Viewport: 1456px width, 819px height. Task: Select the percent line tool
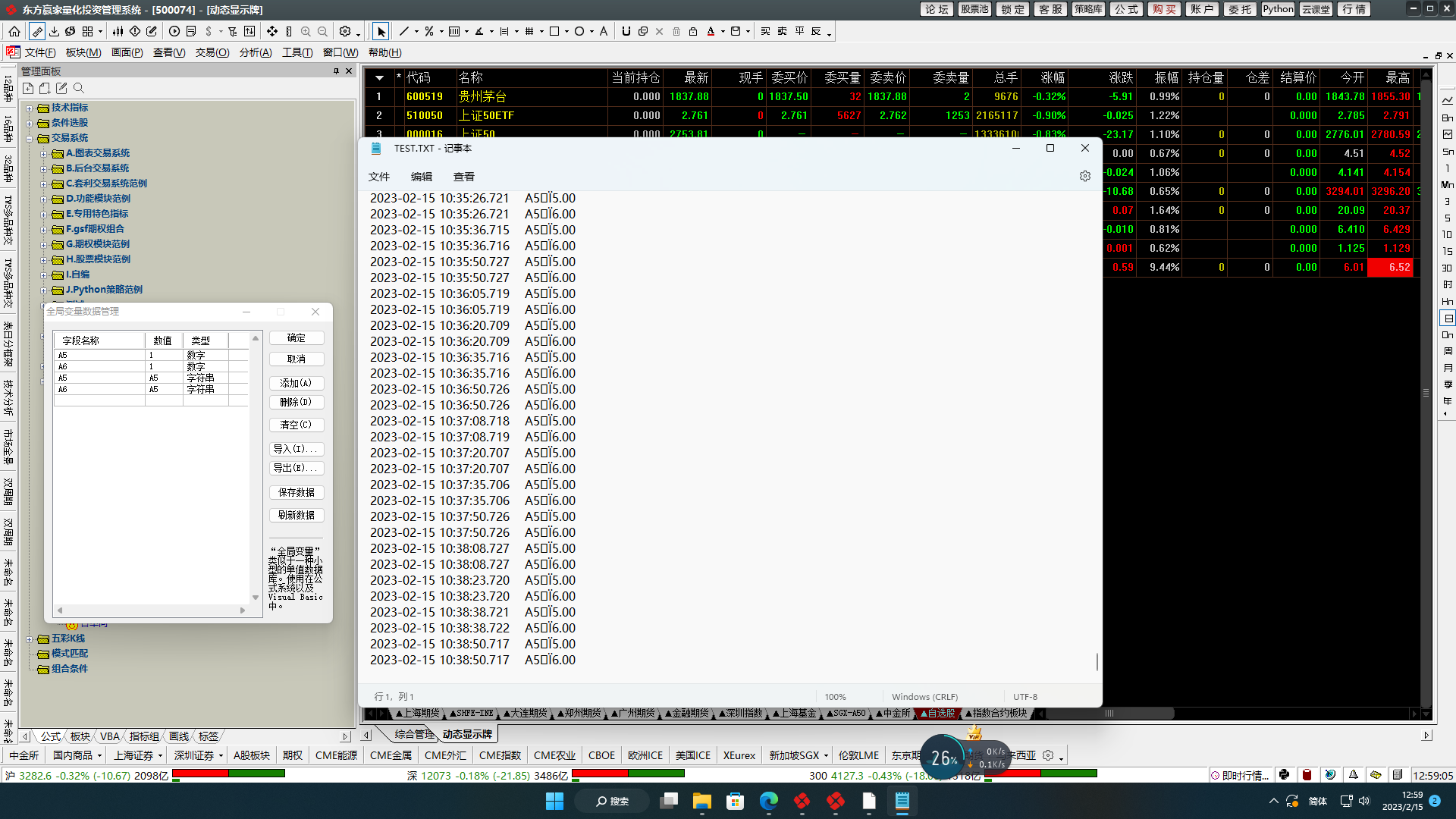[x=428, y=31]
